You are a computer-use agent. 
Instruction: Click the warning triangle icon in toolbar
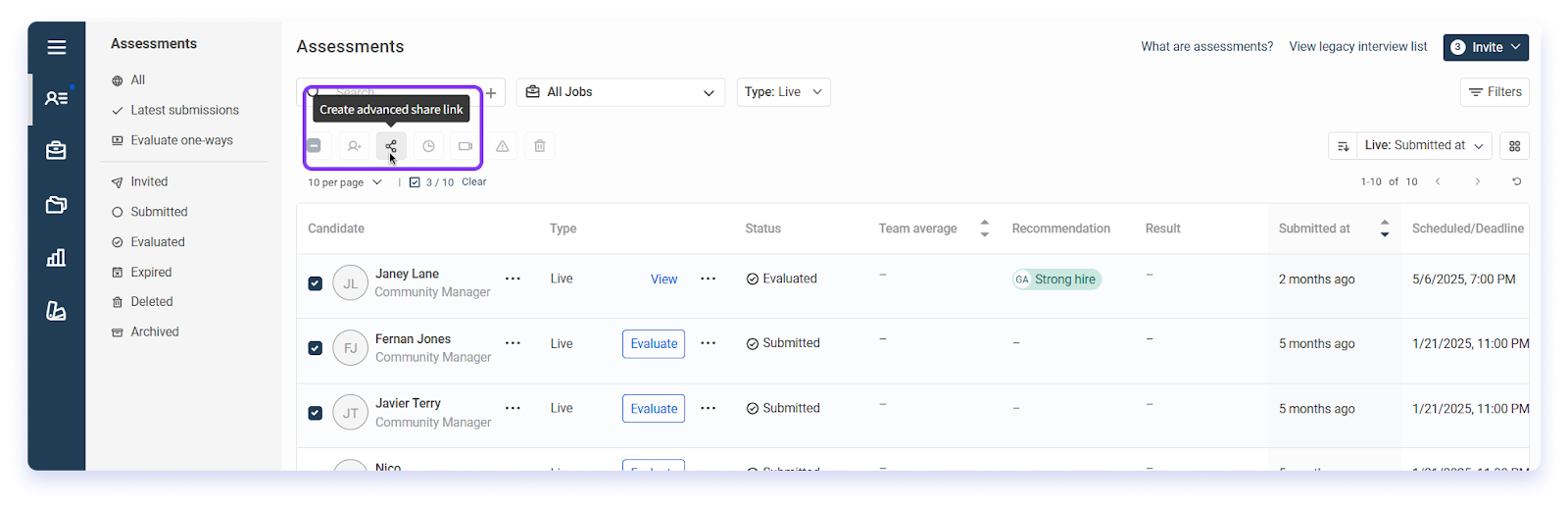(503, 146)
